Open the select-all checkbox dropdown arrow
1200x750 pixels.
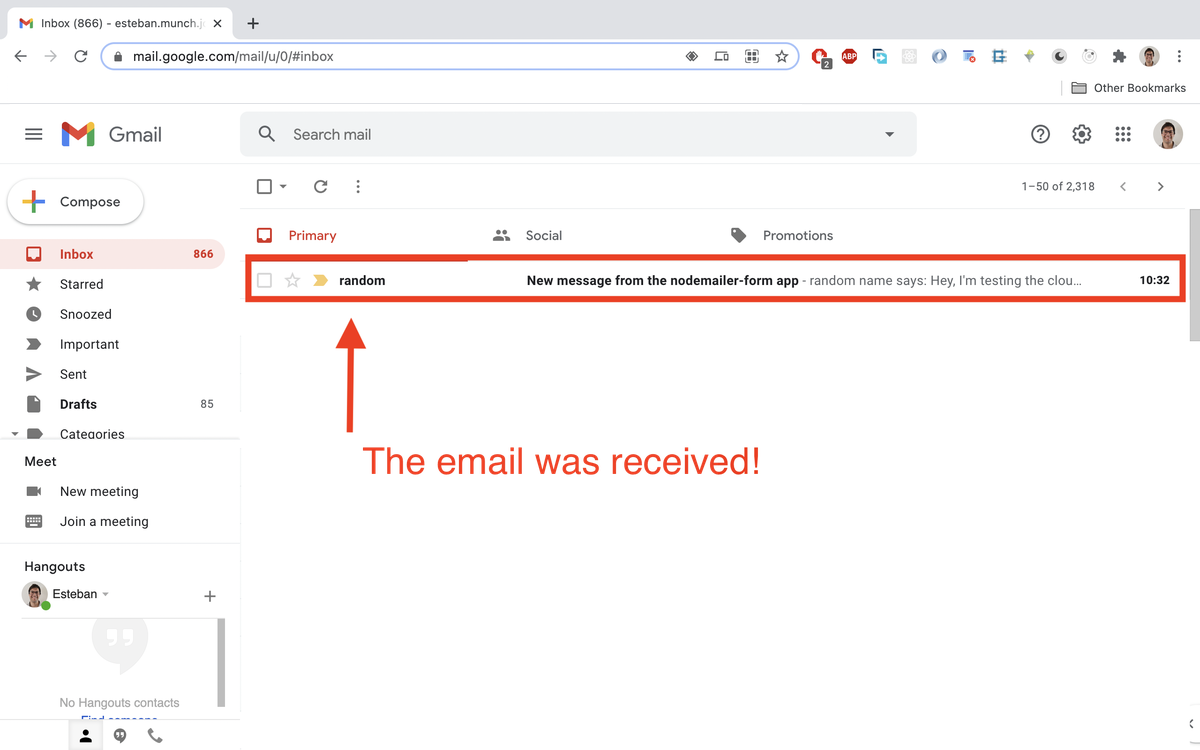click(283, 186)
